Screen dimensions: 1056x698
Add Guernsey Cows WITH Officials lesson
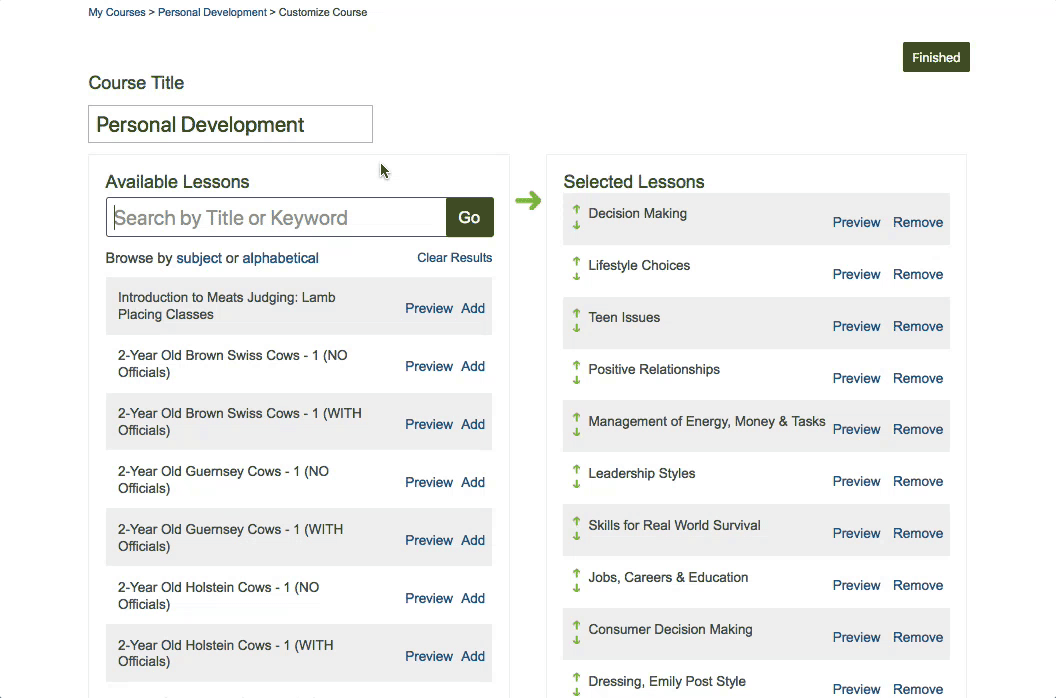pos(473,540)
